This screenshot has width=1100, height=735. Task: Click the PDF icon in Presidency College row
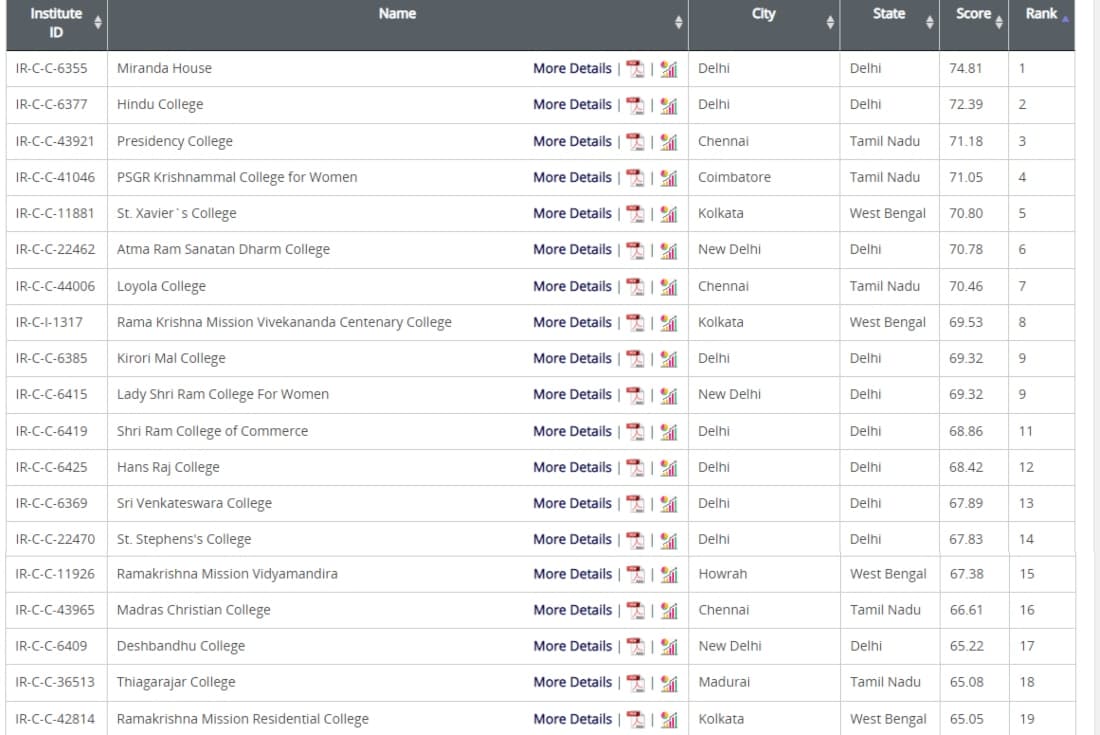(x=635, y=142)
